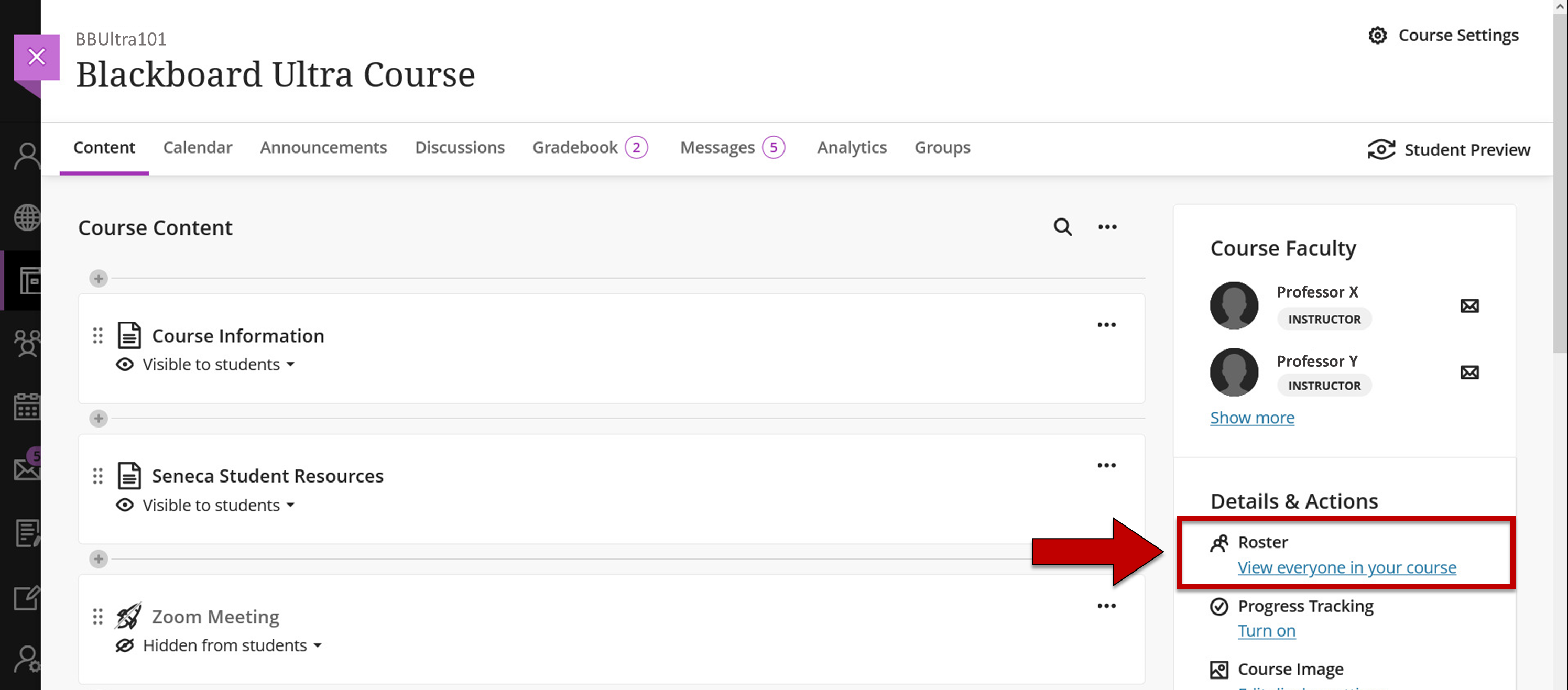The width and height of the screenshot is (1568, 690).
Task: Switch to the Analytics tab
Action: tap(852, 148)
